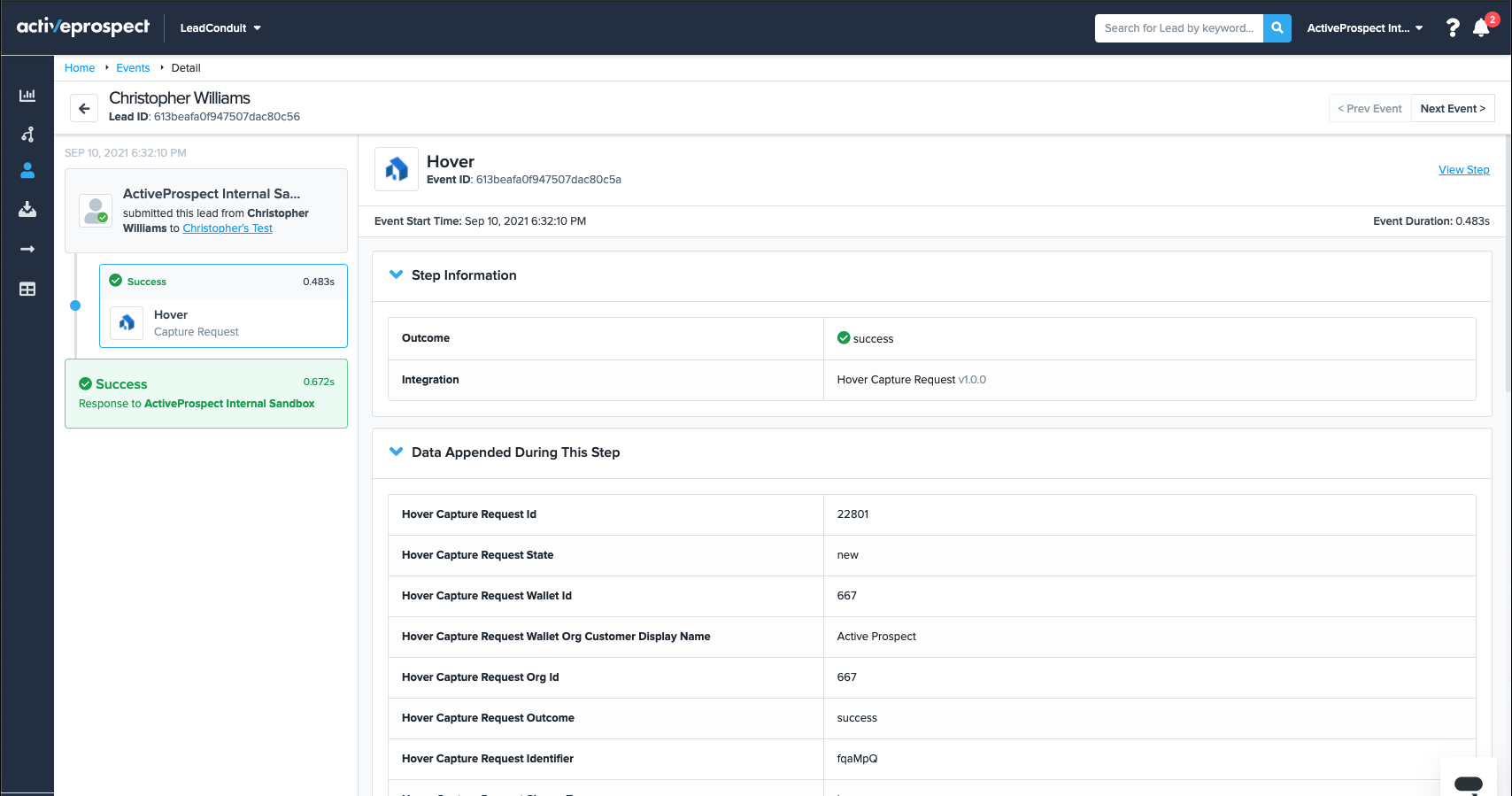Image resolution: width=1512 pixels, height=796 pixels.
Task: Click the Integration version v1.0.0 text
Action: pos(972,380)
